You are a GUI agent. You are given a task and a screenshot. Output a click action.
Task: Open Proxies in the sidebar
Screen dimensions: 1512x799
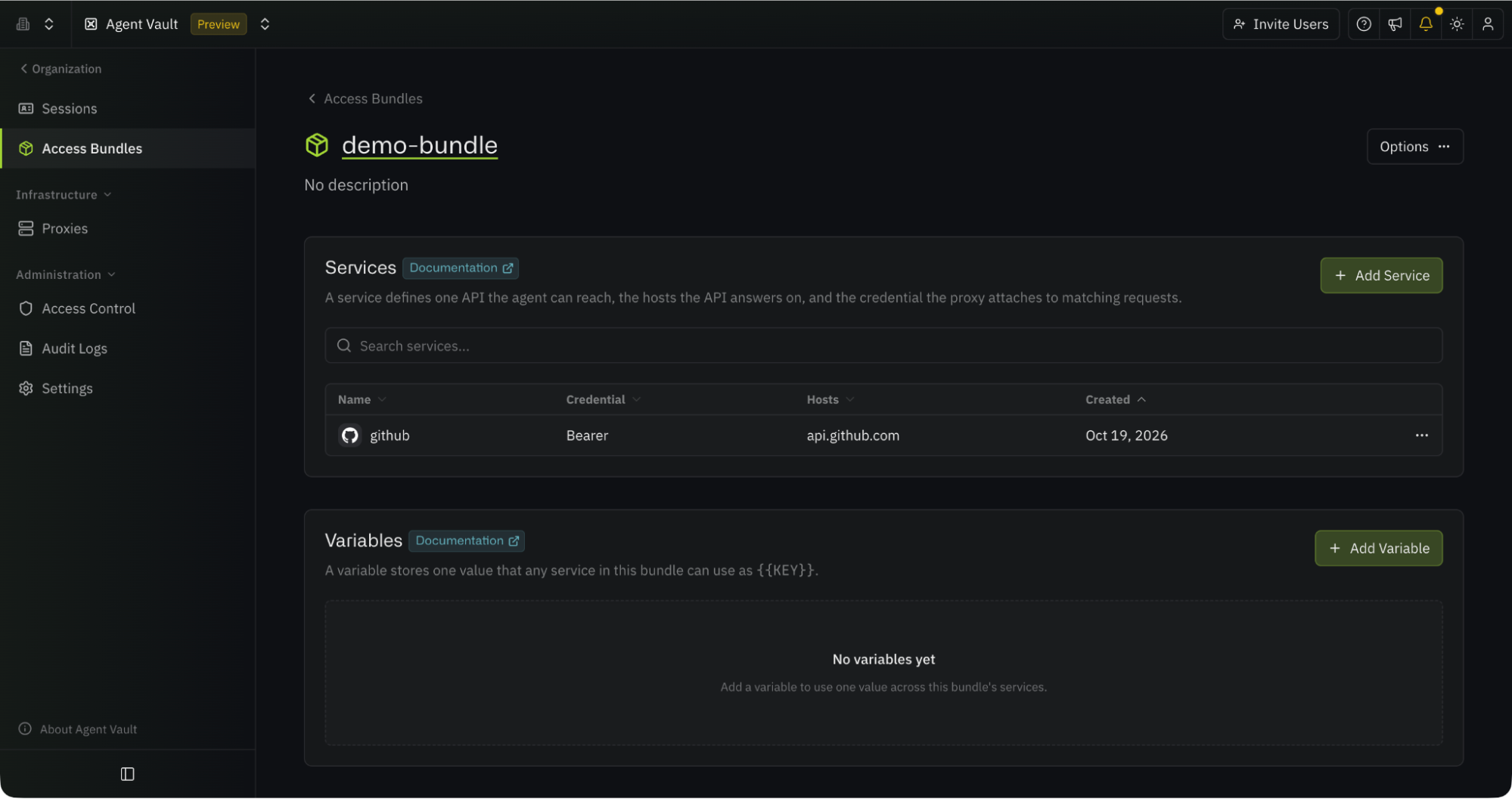[x=128, y=228]
